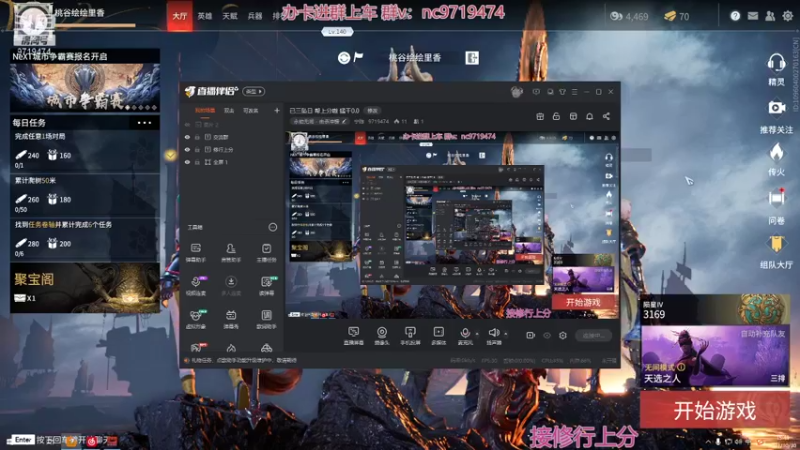This screenshot has height=450, width=800.
Task: Open the 精灵 headset assistant icon
Action: [776, 63]
